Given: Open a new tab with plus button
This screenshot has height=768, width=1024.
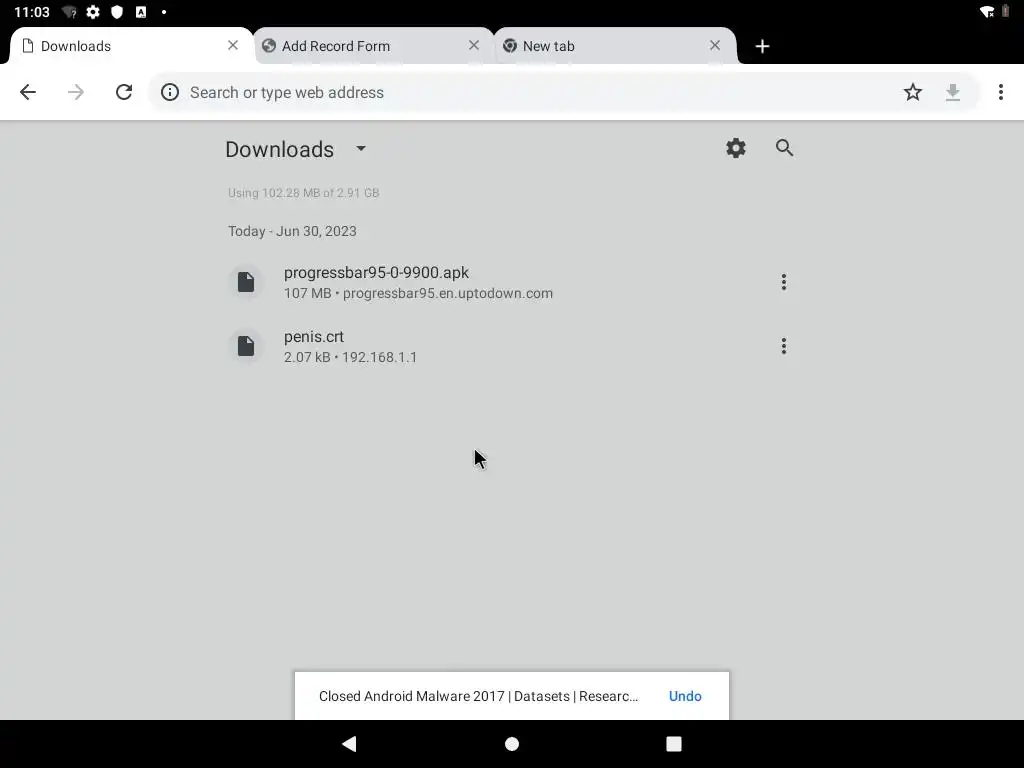Looking at the screenshot, I should click(x=762, y=46).
